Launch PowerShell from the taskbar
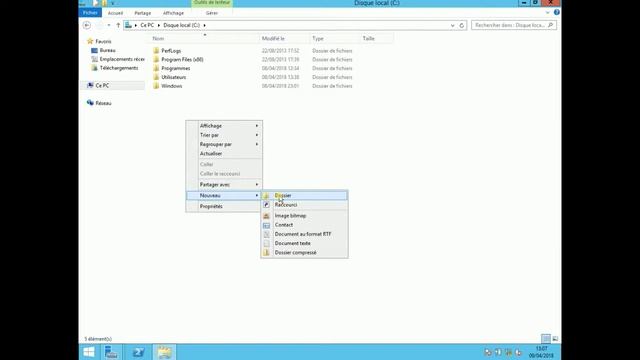This screenshot has height=360, width=640. coord(138,352)
